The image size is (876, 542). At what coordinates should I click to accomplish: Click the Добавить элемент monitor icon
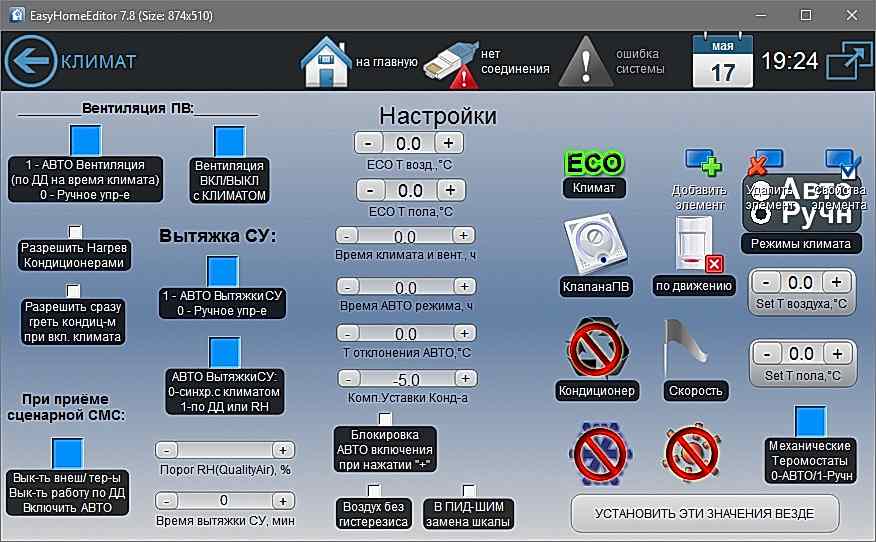pyautogui.click(x=703, y=162)
